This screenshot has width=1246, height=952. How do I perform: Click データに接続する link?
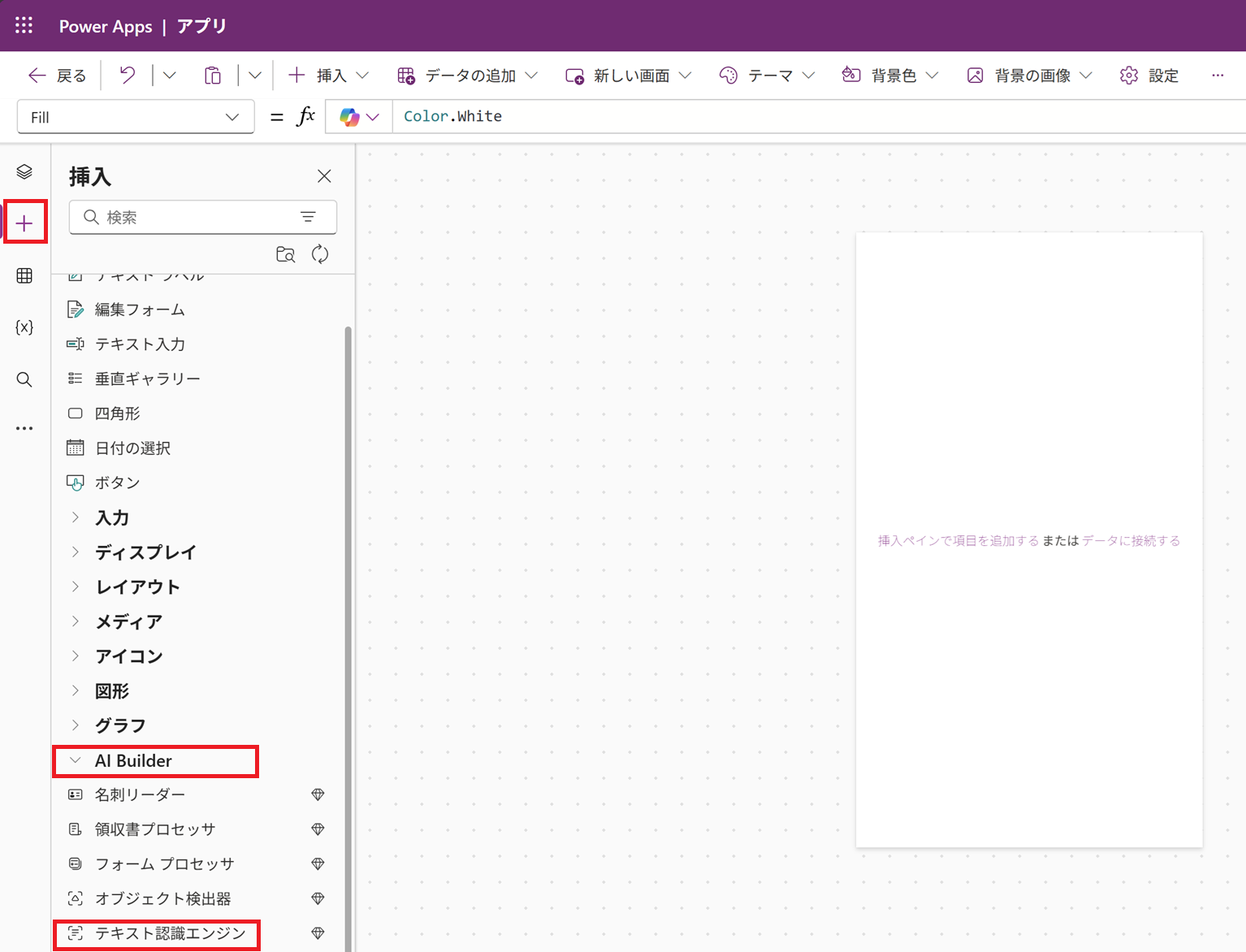click(x=1131, y=541)
